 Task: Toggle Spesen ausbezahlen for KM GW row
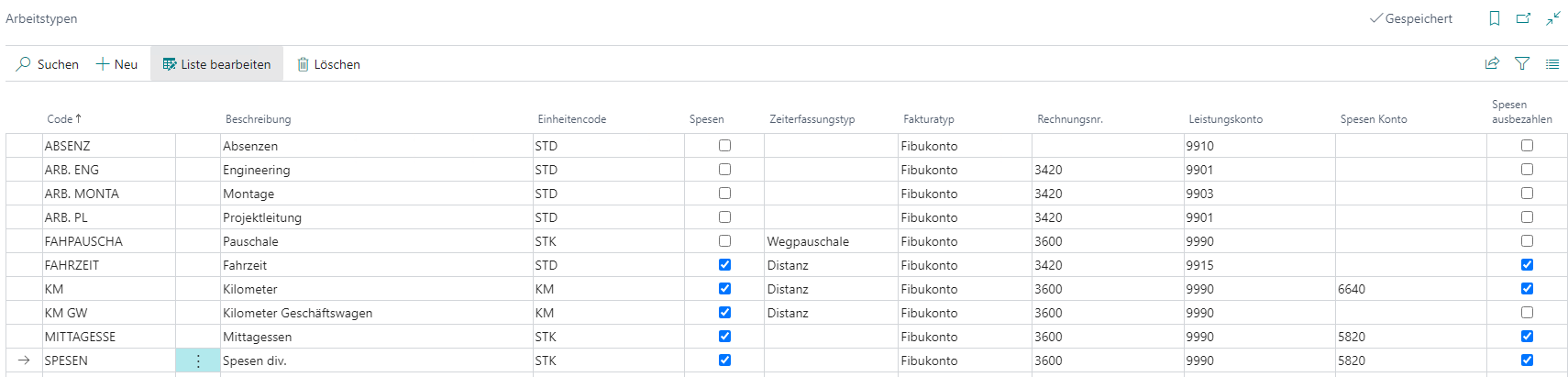1527,313
